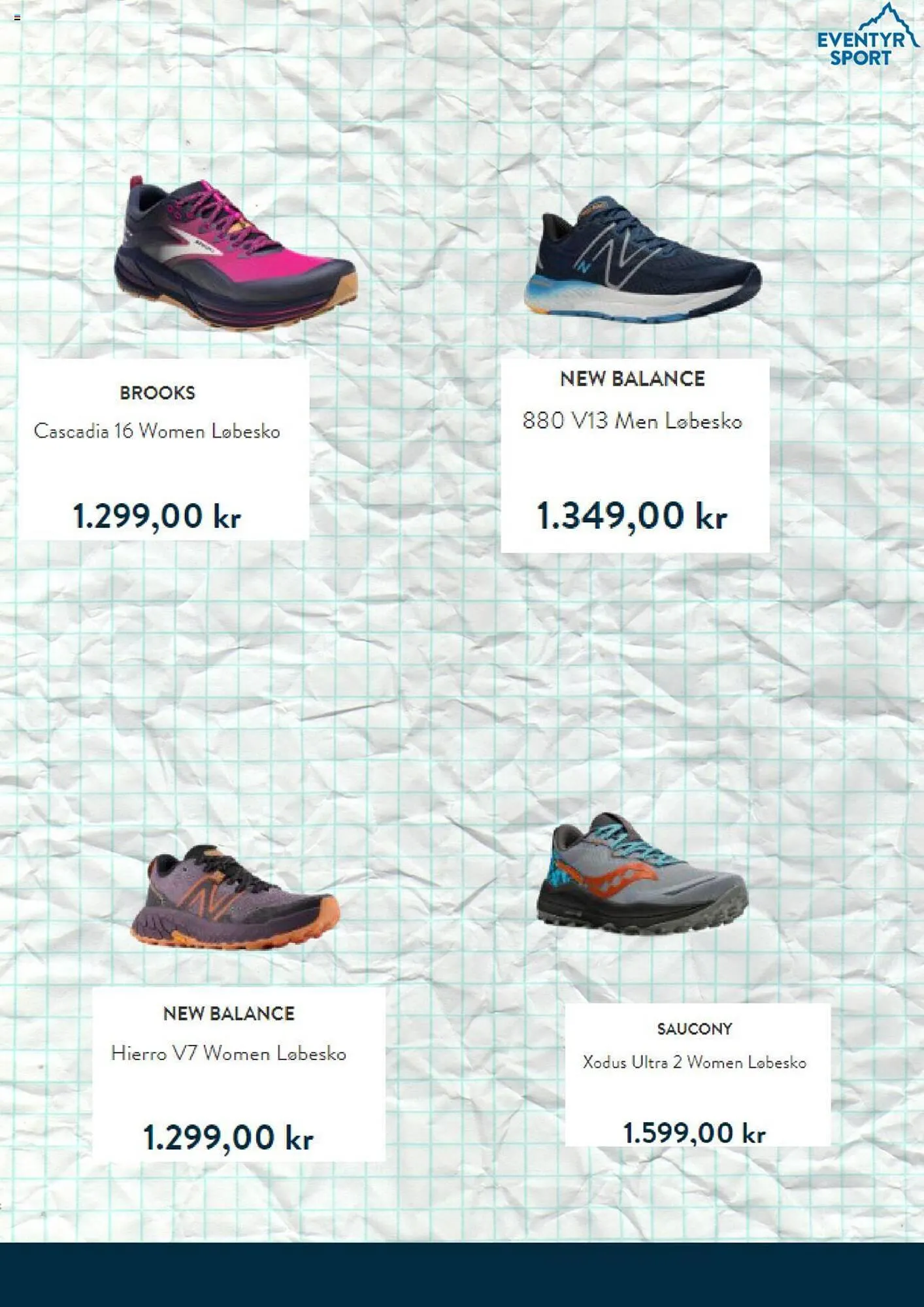The height and width of the screenshot is (1307, 924).
Task: Click the NEW BALANCE heading above Hierro V7
Action: click(x=229, y=1014)
